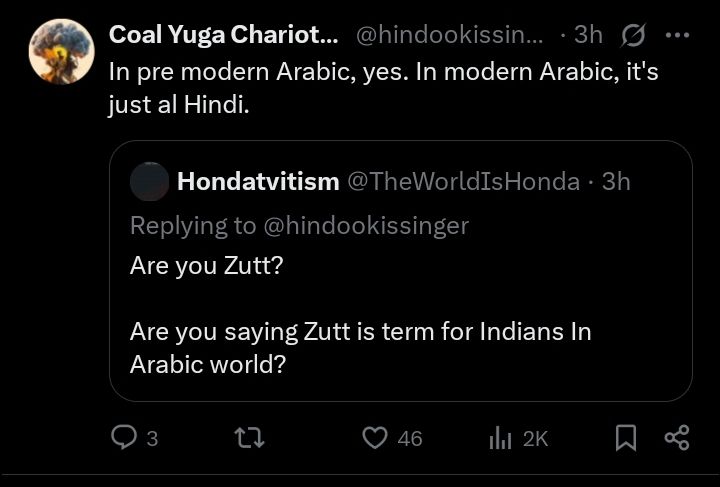Open the @hindookissin... handle link

click(x=449, y=35)
